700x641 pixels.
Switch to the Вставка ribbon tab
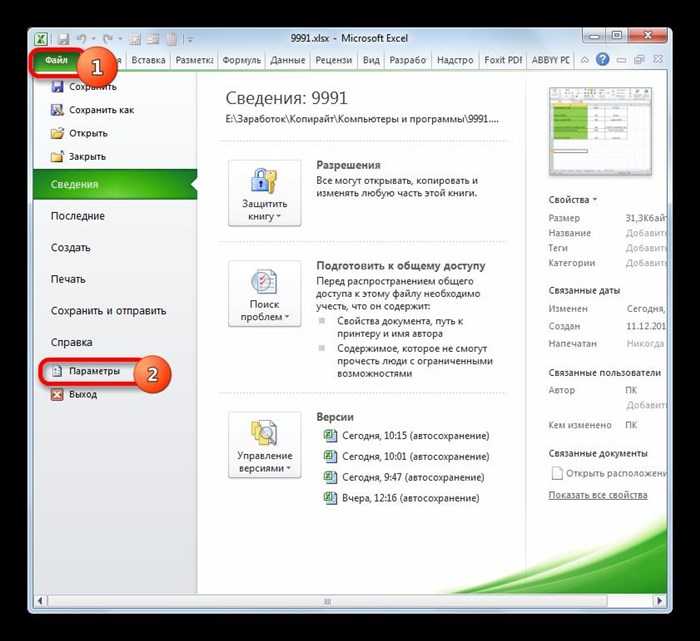click(x=148, y=60)
